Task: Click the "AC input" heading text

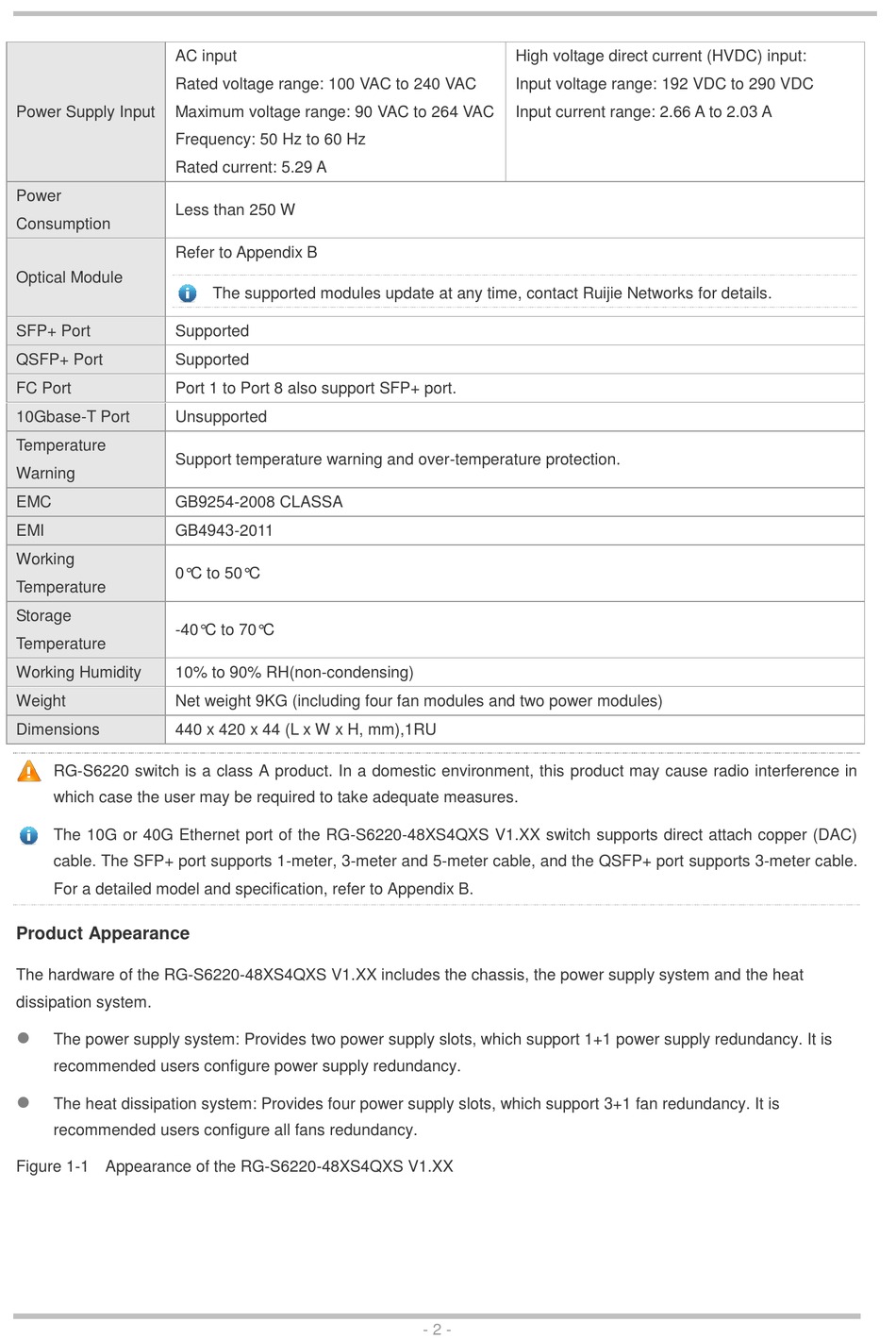Action: [x=206, y=56]
